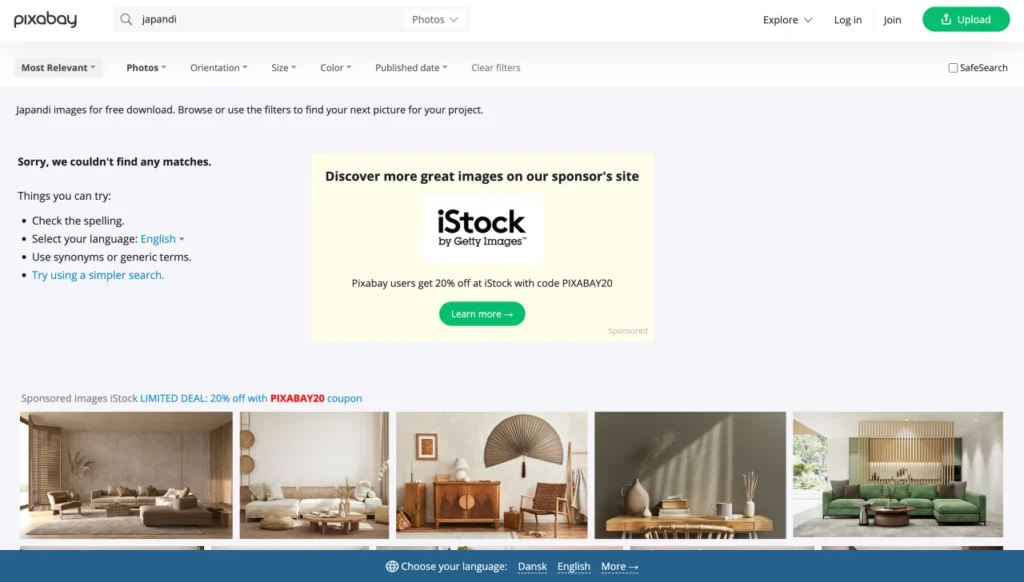Click the search magnifier icon

pyautogui.click(x=126, y=20)
